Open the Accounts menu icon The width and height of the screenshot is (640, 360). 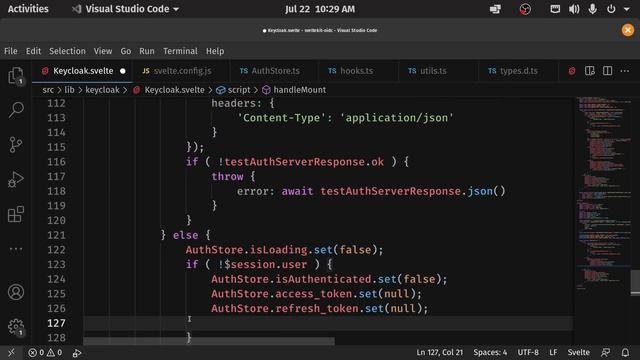click(16, 292)
